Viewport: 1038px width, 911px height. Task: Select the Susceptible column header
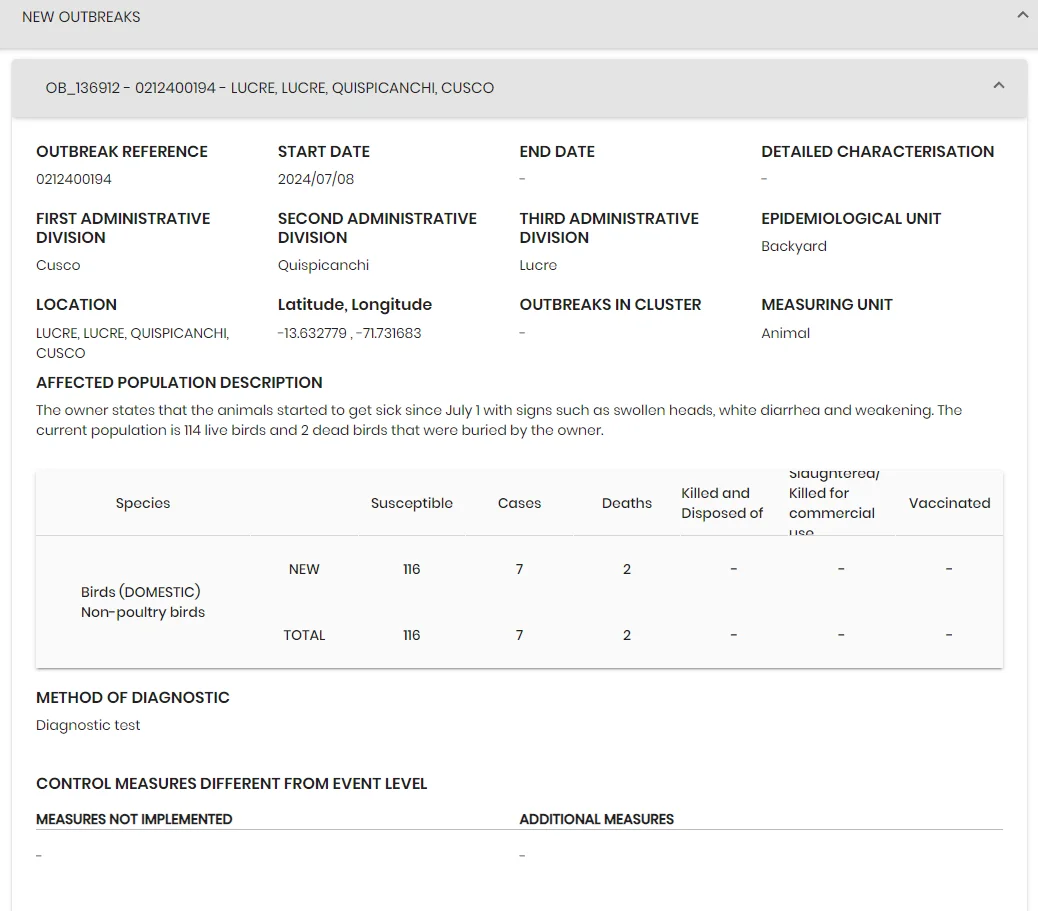coord(412,503)
